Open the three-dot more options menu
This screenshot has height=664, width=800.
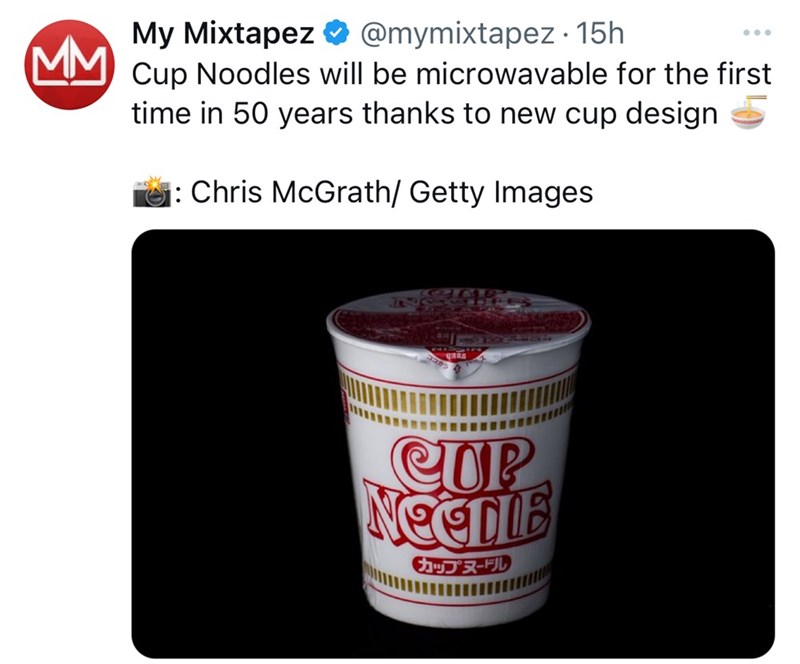759,33
